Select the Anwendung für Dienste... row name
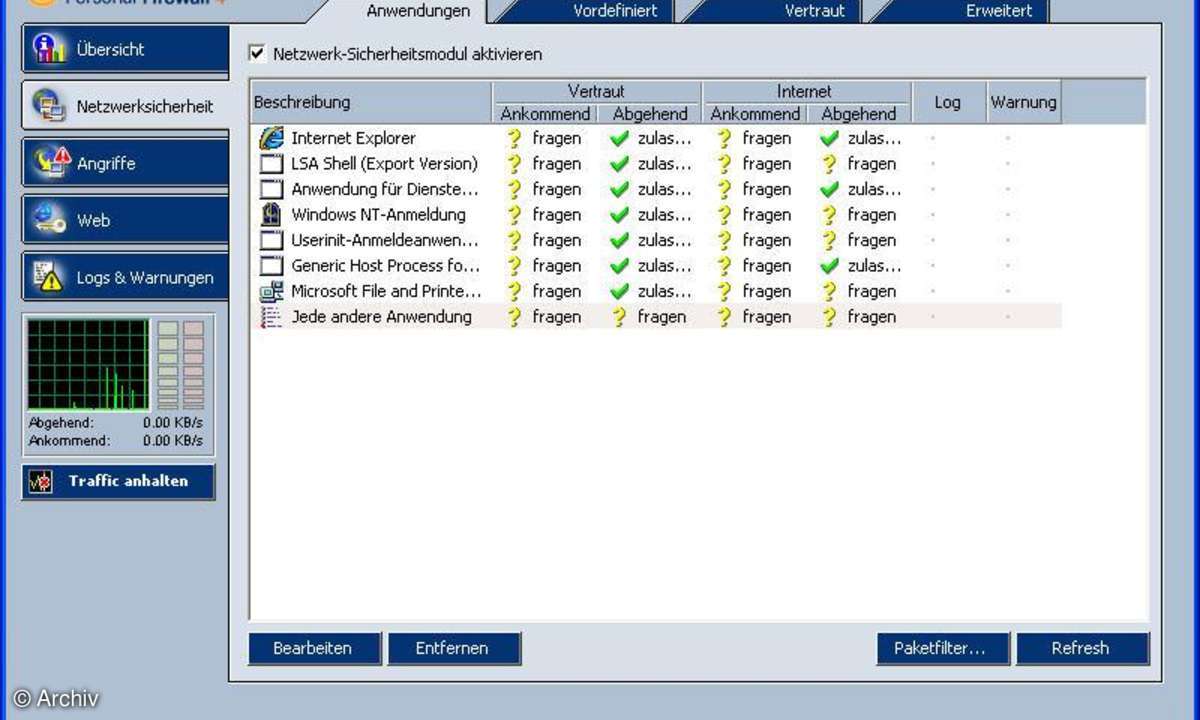 385,189
